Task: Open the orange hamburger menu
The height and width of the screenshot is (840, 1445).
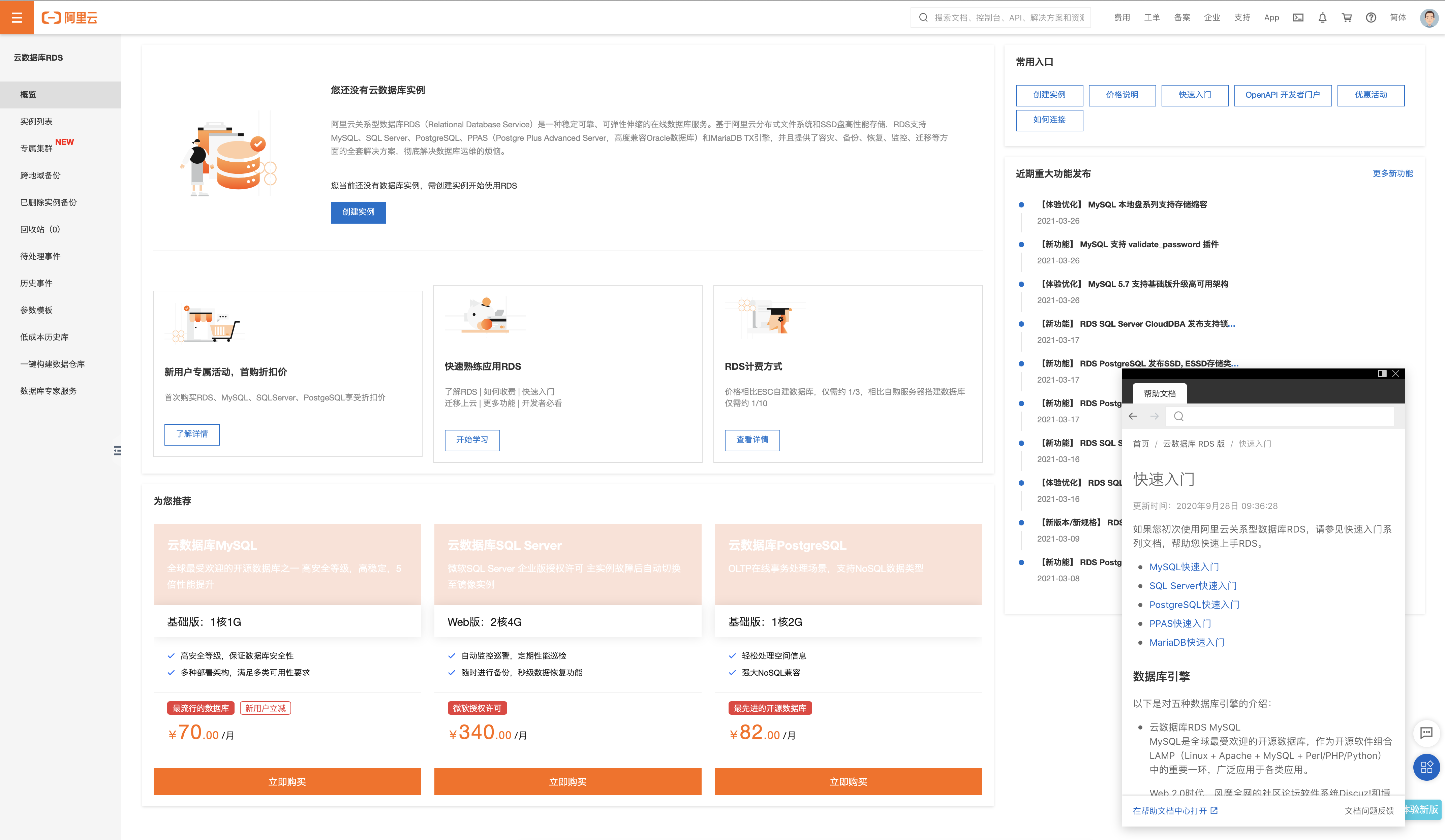Action: [x=17, y=17]
